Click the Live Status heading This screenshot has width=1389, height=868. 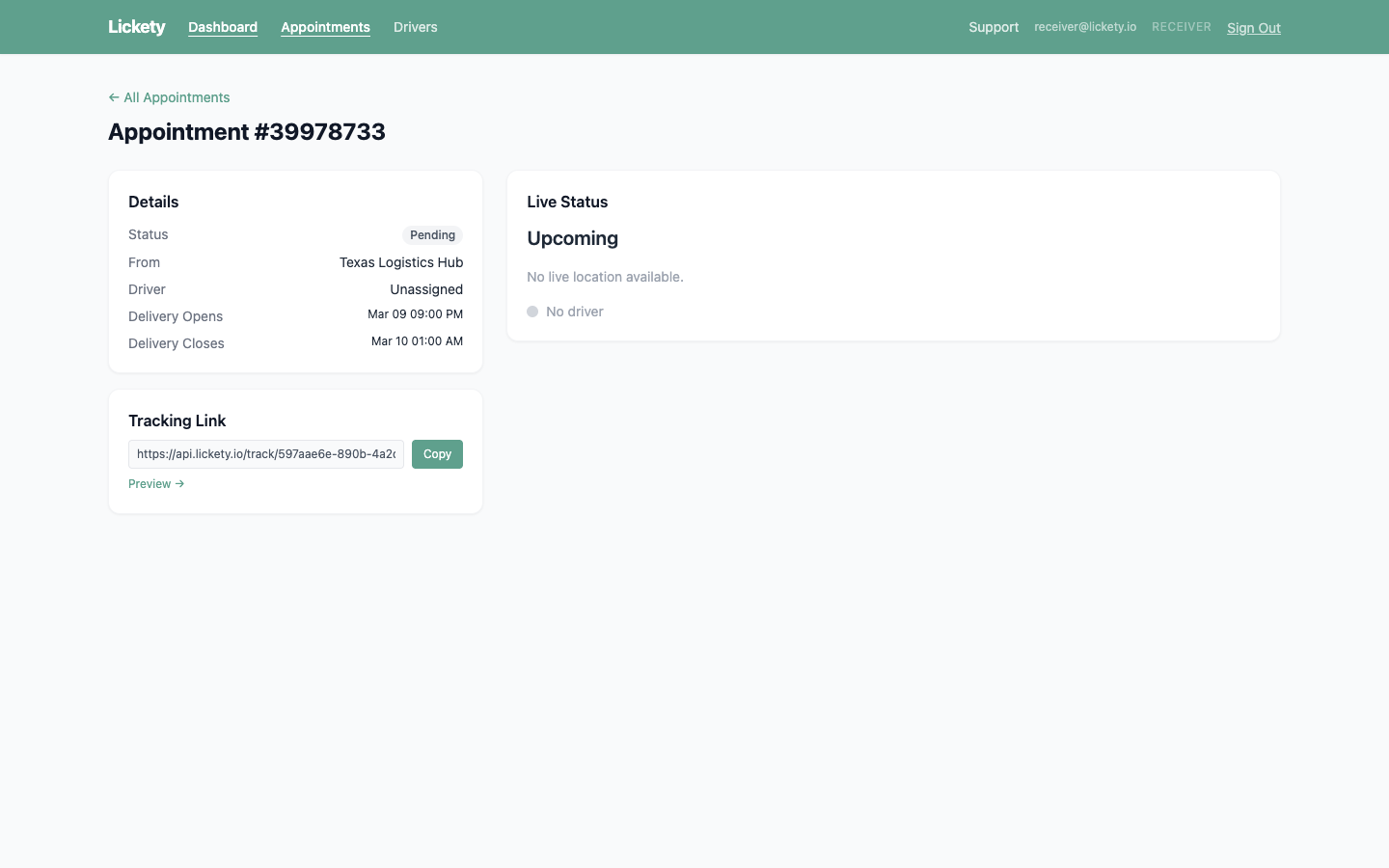(567, 202)
